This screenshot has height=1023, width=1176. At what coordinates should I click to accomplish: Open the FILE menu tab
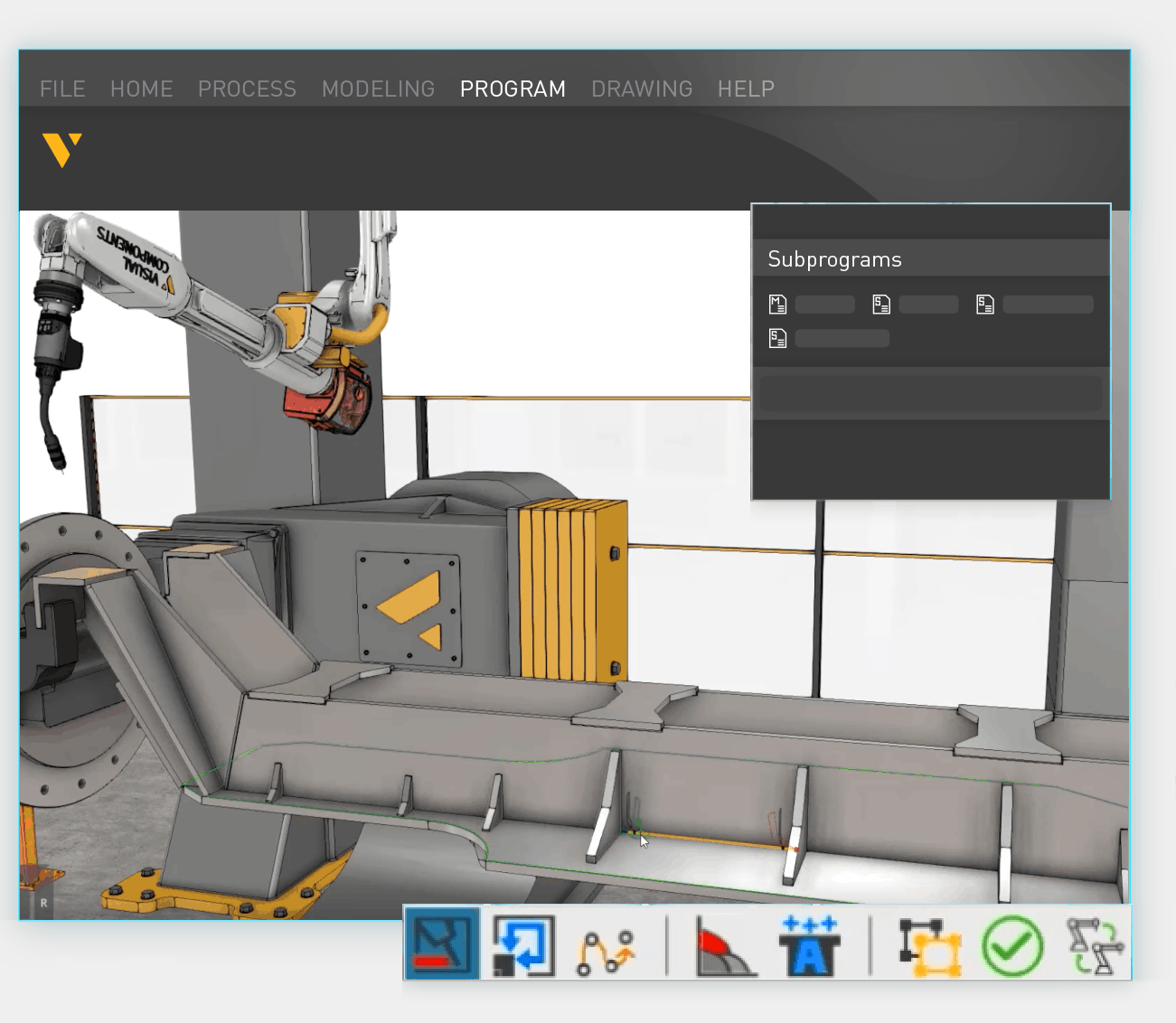pos(62,89)
